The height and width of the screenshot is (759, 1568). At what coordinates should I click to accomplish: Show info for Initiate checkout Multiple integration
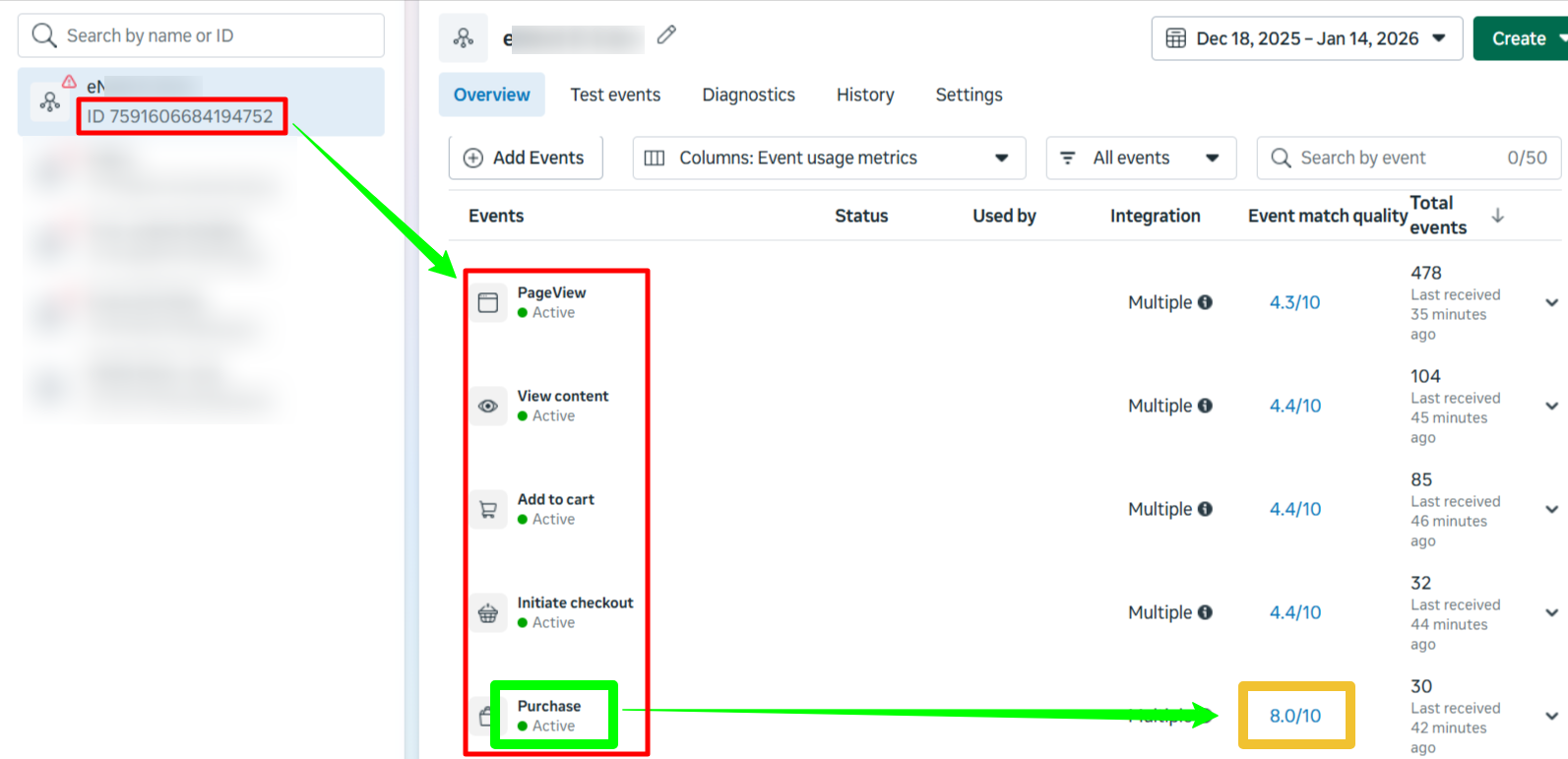[x=1205, y=612]
